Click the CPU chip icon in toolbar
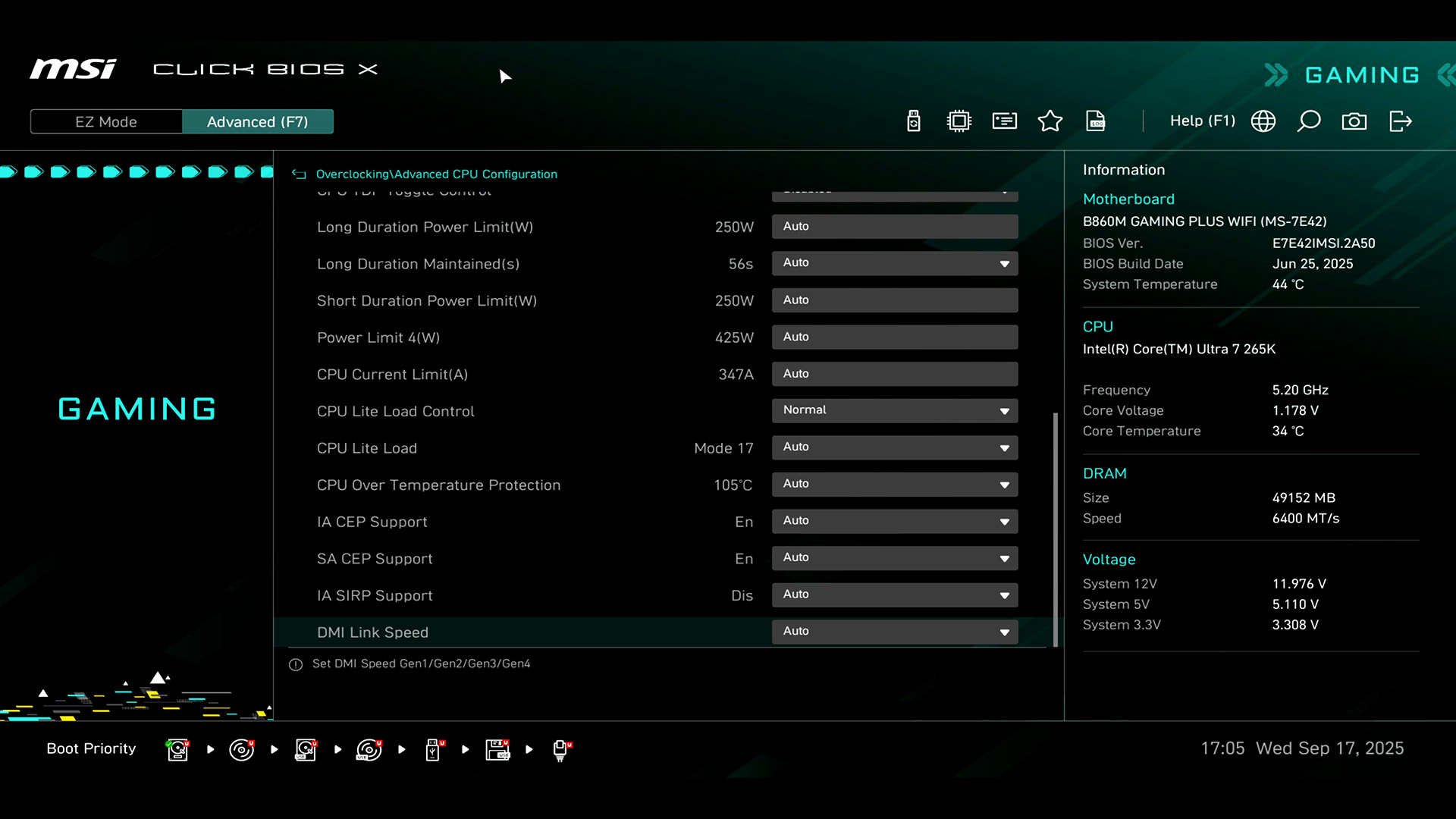This screenshot has width=1456, height=819. pyautogui.click(x=959, y=121)
